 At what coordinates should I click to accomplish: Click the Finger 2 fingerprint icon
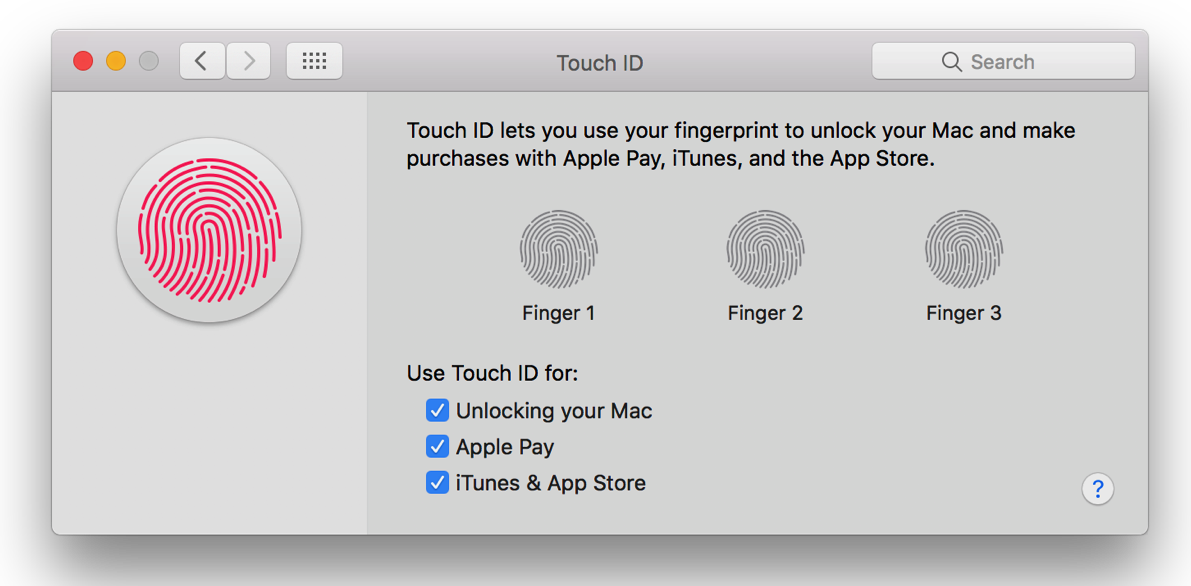[766, 248]
